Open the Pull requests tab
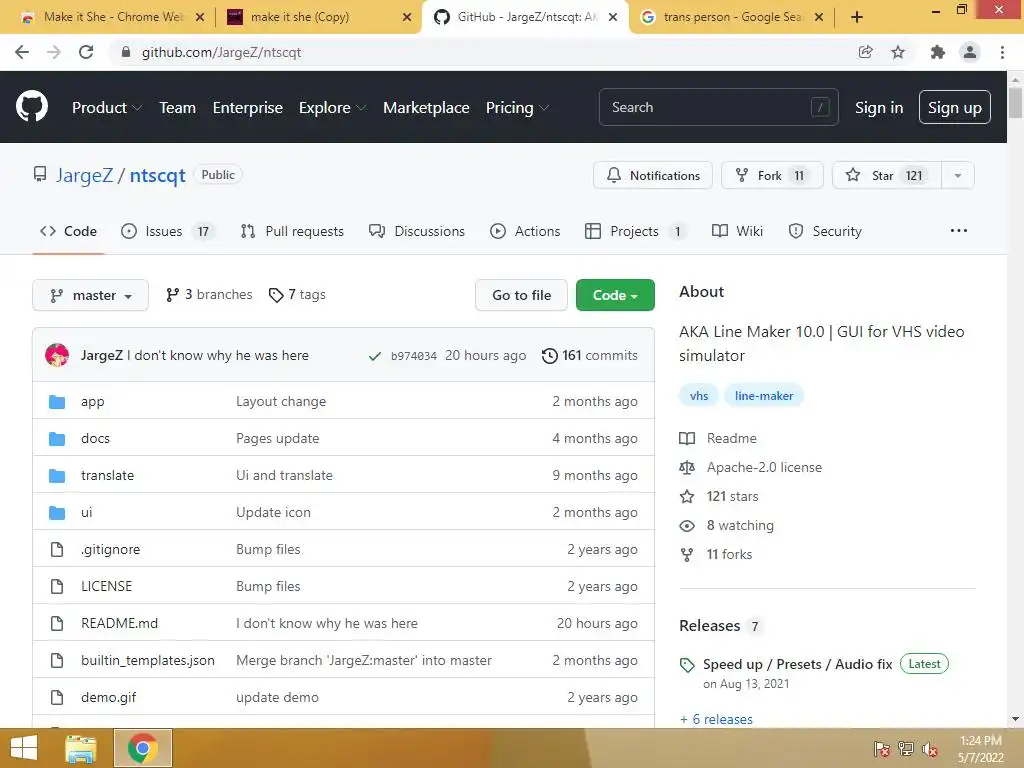Image resolution: width=1024 pixels, height=768 pixels. 291,231
